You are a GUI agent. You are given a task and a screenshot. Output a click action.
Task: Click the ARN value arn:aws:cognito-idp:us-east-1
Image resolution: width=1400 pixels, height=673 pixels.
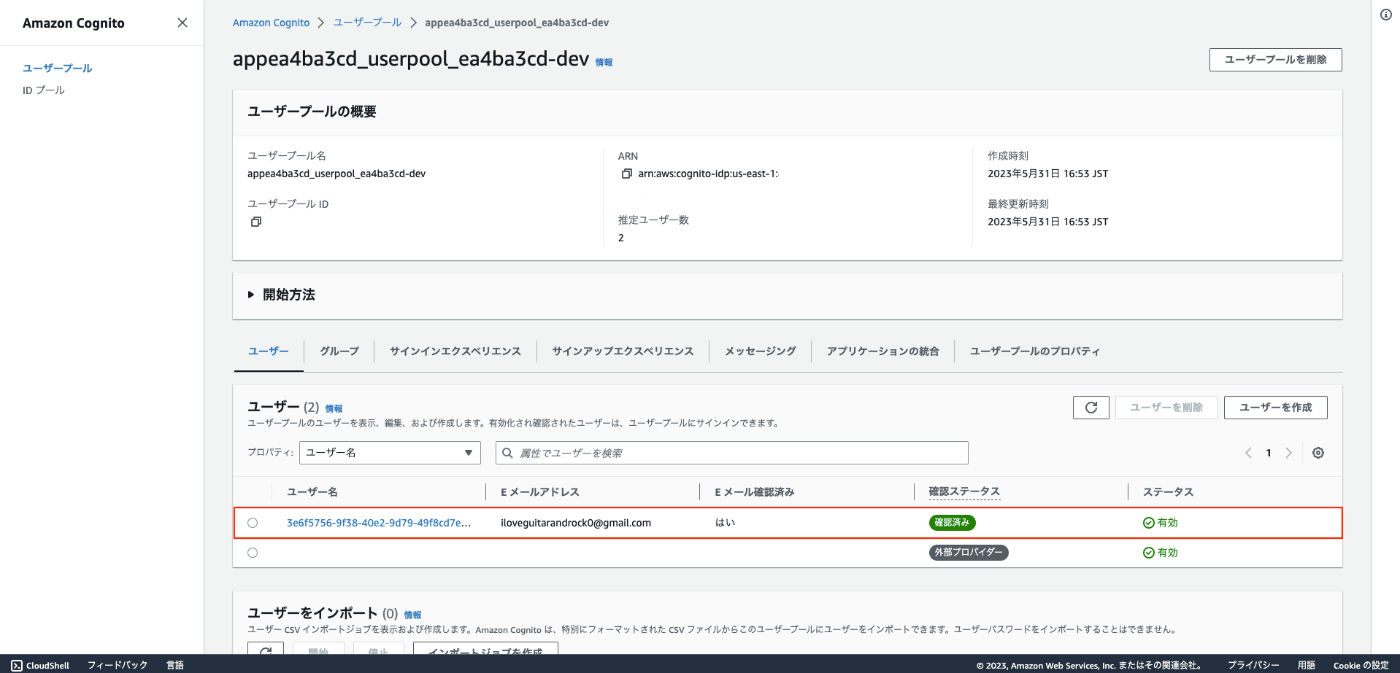(x=708, y=173)
